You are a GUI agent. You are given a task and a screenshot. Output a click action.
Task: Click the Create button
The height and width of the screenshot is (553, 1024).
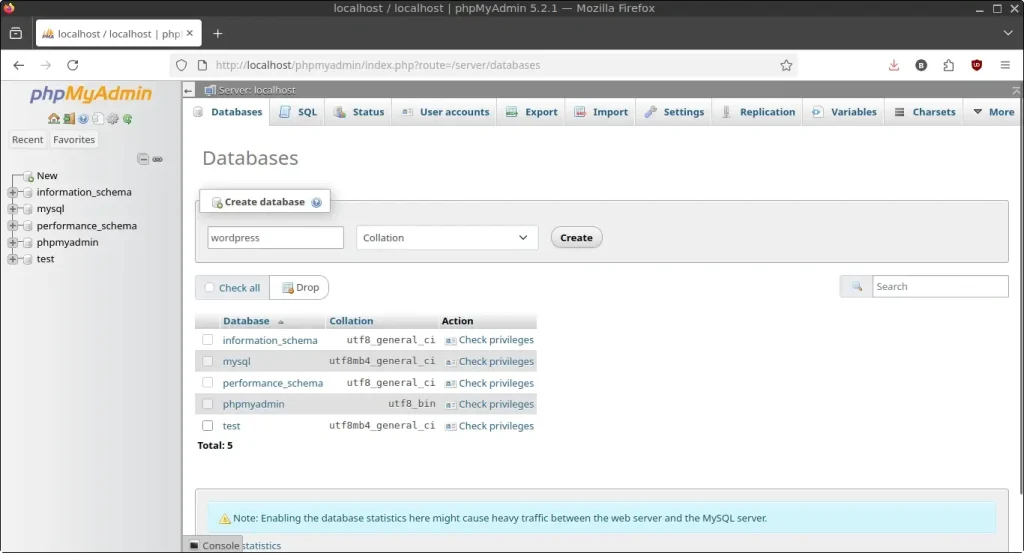[x=576, y=238]
